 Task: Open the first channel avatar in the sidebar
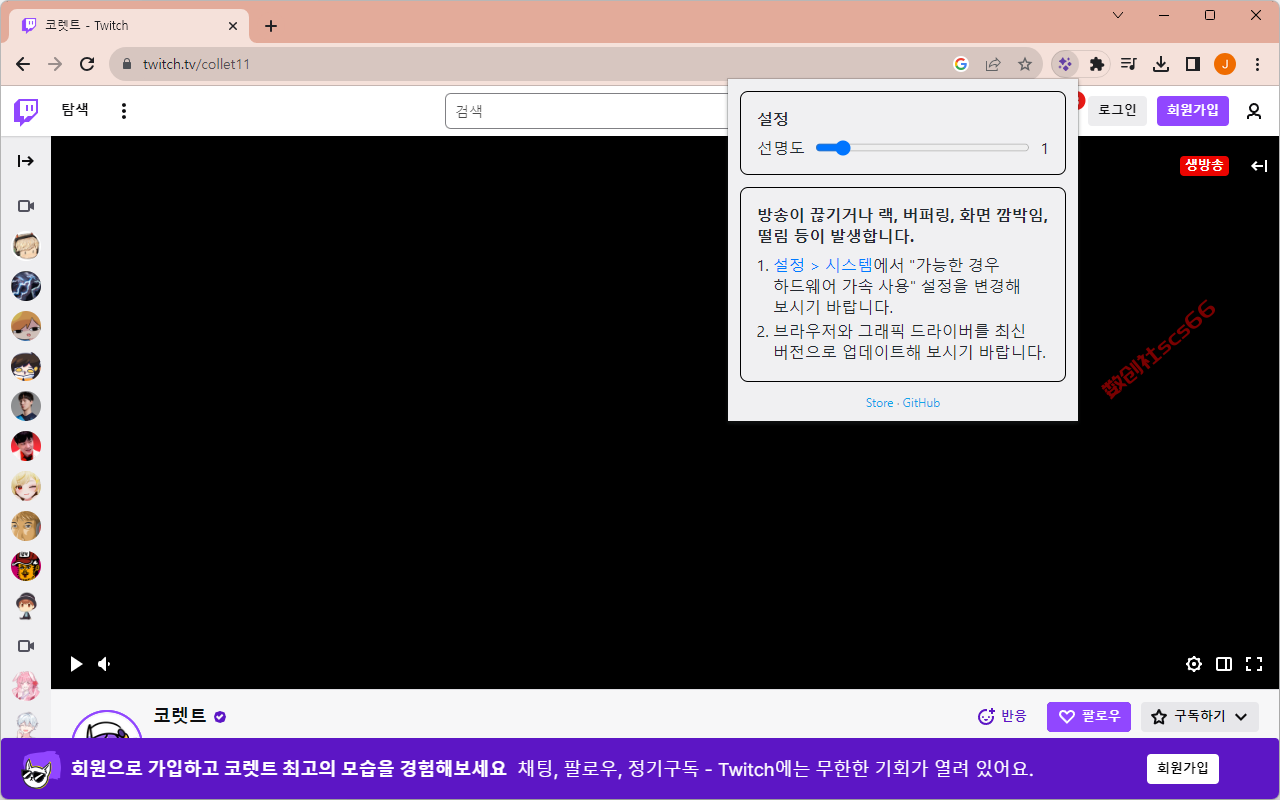coord(26,246)
